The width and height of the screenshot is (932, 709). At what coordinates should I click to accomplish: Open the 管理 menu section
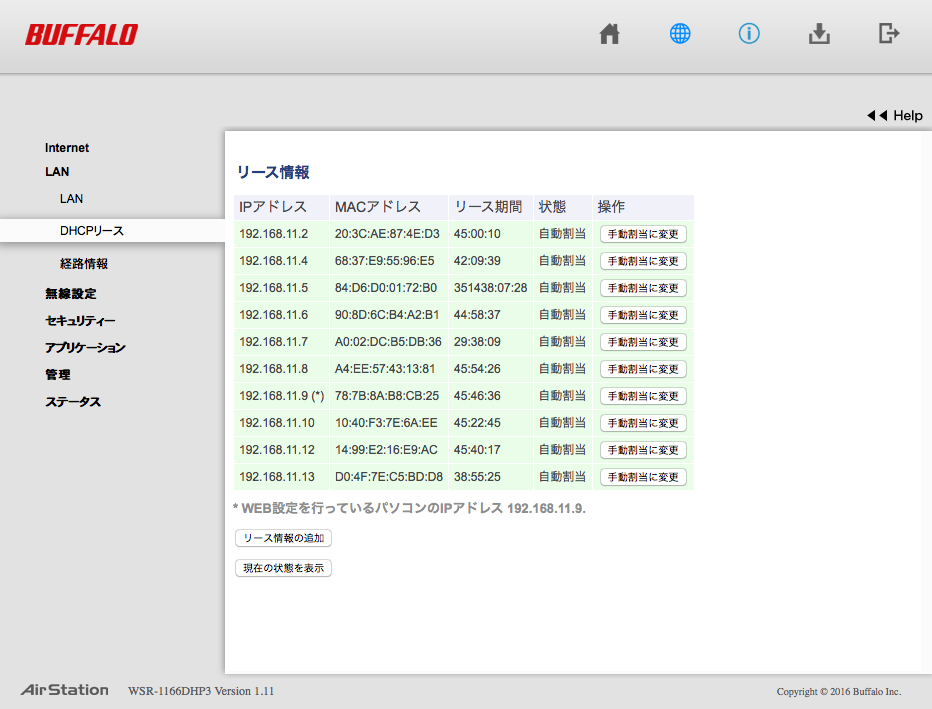(x=58, y=374)
